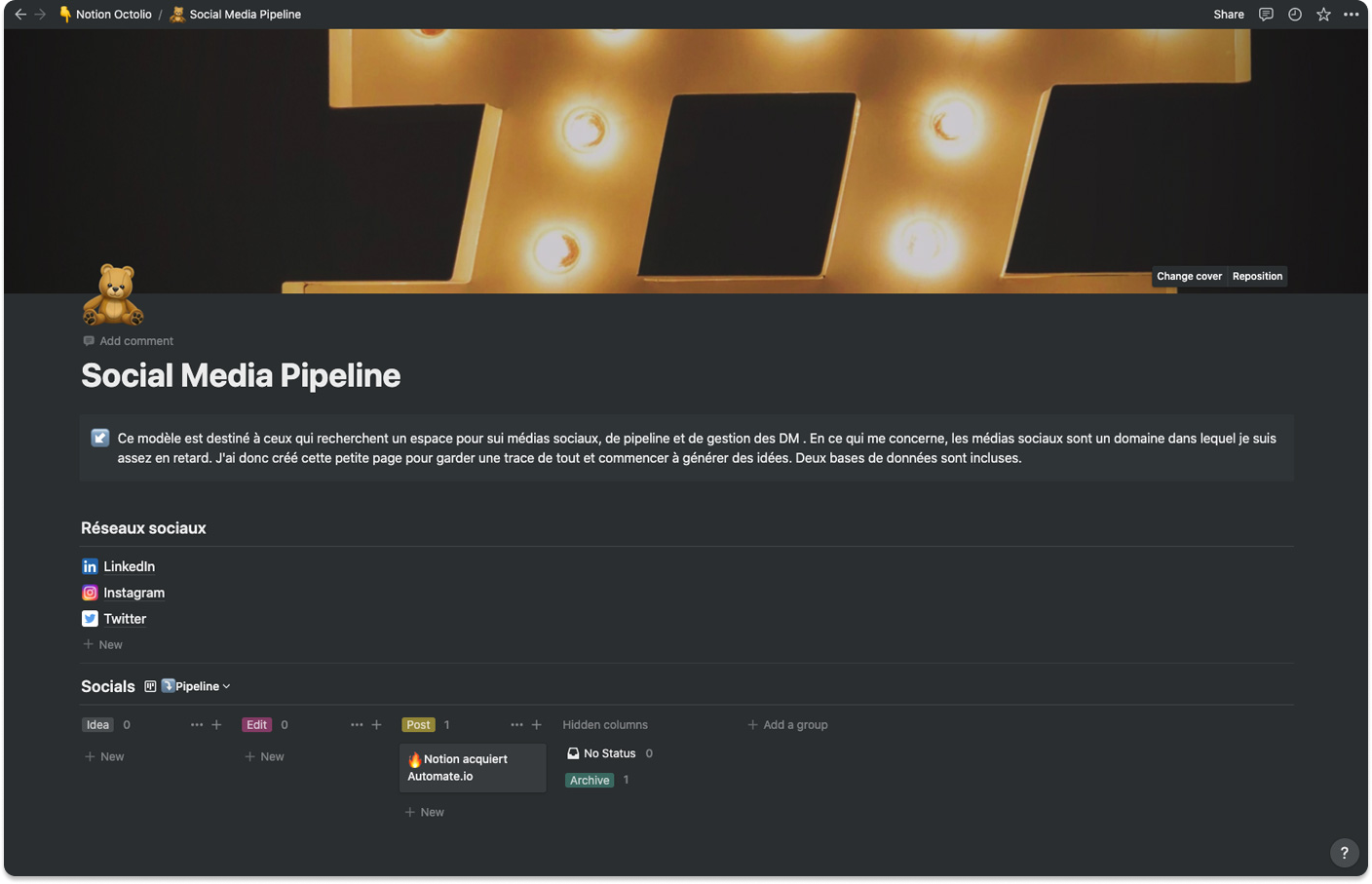Click the callout text starting 'Ce modèle est destiné'
Image resolution: width=1372 pixels, height=884 pixels.
697,448
